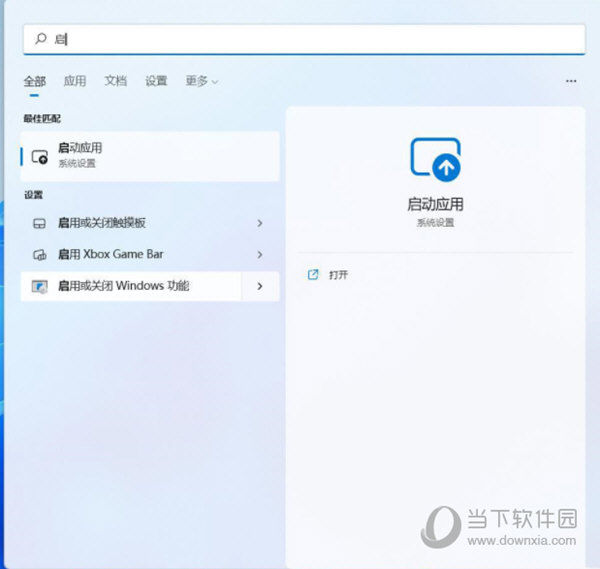Select the 全部 tab
The height and width of the screenshot is (569, 600).
(34, 81)
